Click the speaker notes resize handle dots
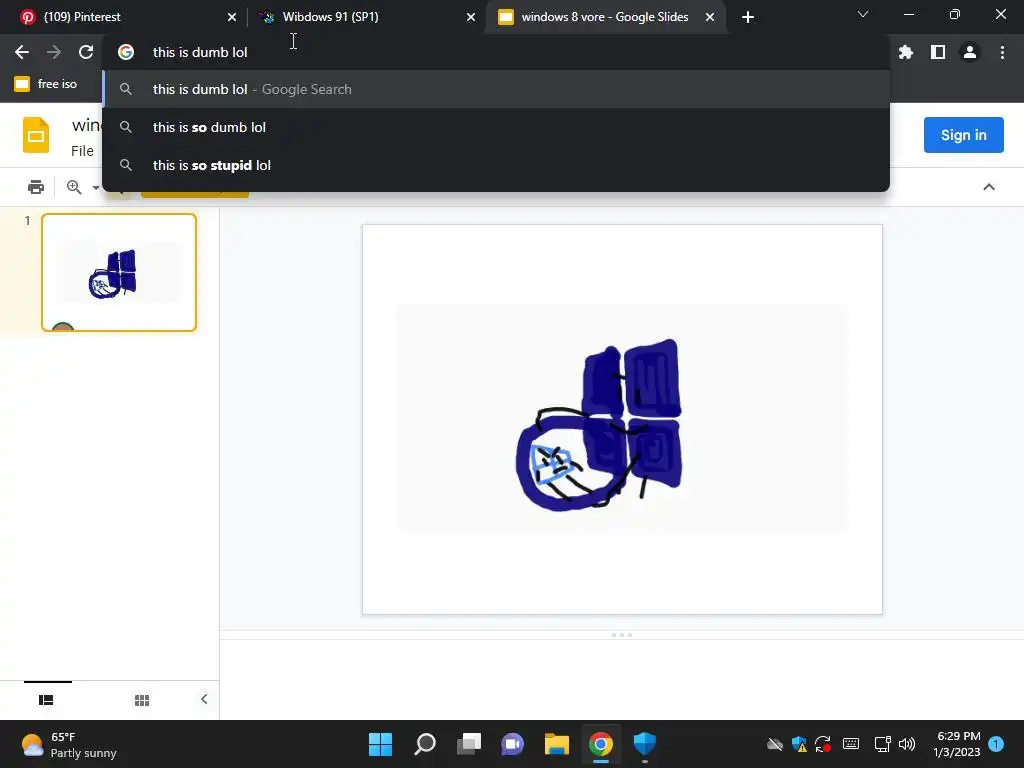The height and width of the screenshot is (768, 1024). [x=621, y=635]
